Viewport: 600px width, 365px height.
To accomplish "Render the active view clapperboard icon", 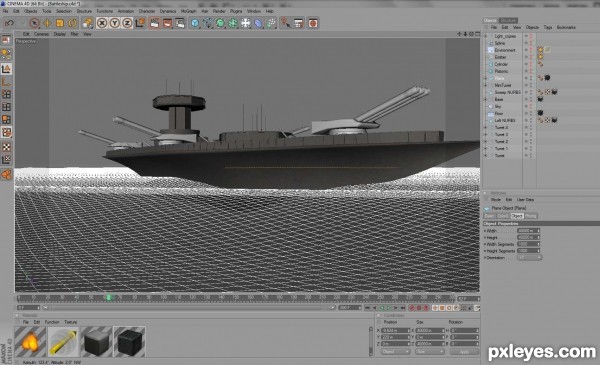I will (x=155, y=23).
